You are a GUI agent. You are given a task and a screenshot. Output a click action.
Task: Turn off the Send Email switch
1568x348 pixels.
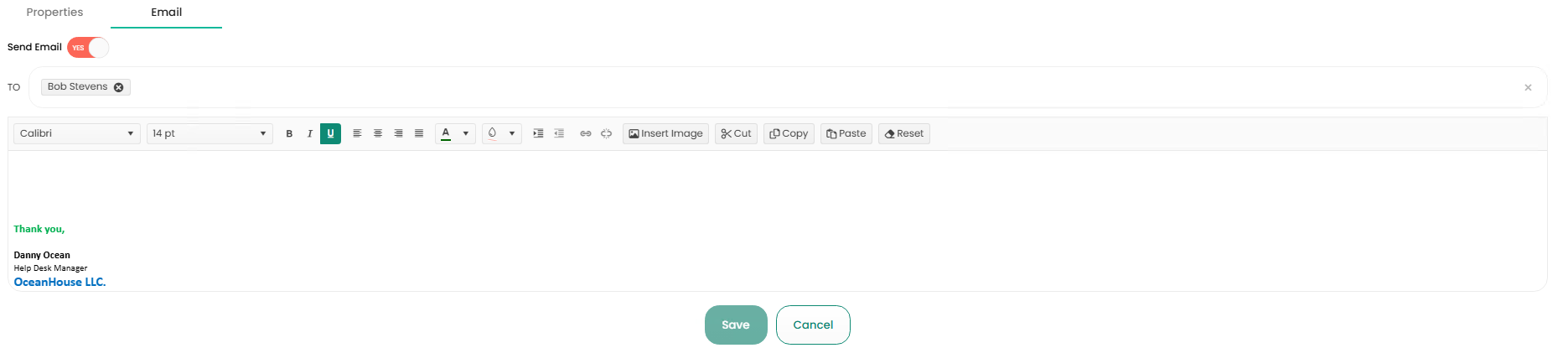[x=88, y=48]
